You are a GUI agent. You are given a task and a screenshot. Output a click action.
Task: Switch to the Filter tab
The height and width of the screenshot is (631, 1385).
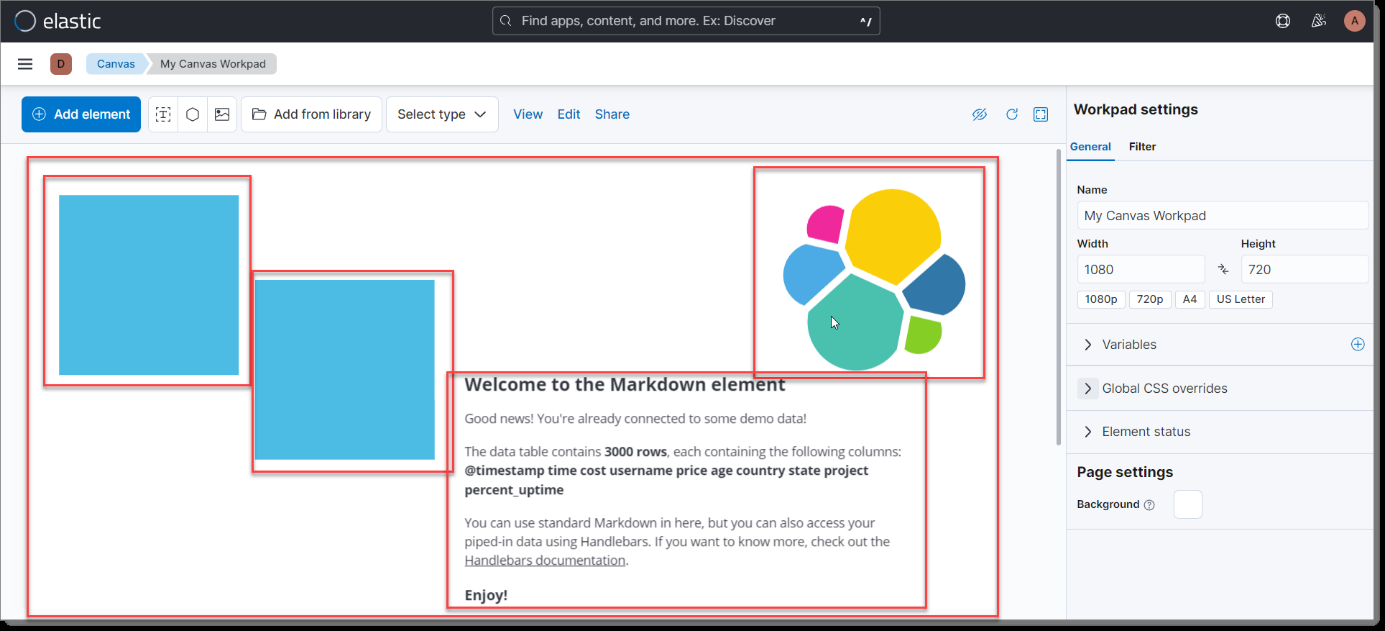click(1142, 146)
